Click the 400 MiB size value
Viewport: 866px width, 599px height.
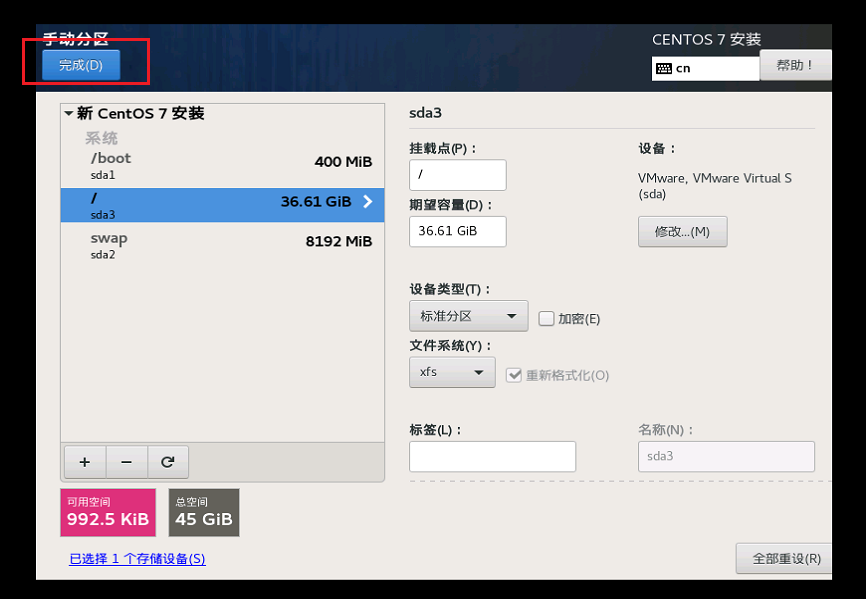pos(343,162)
